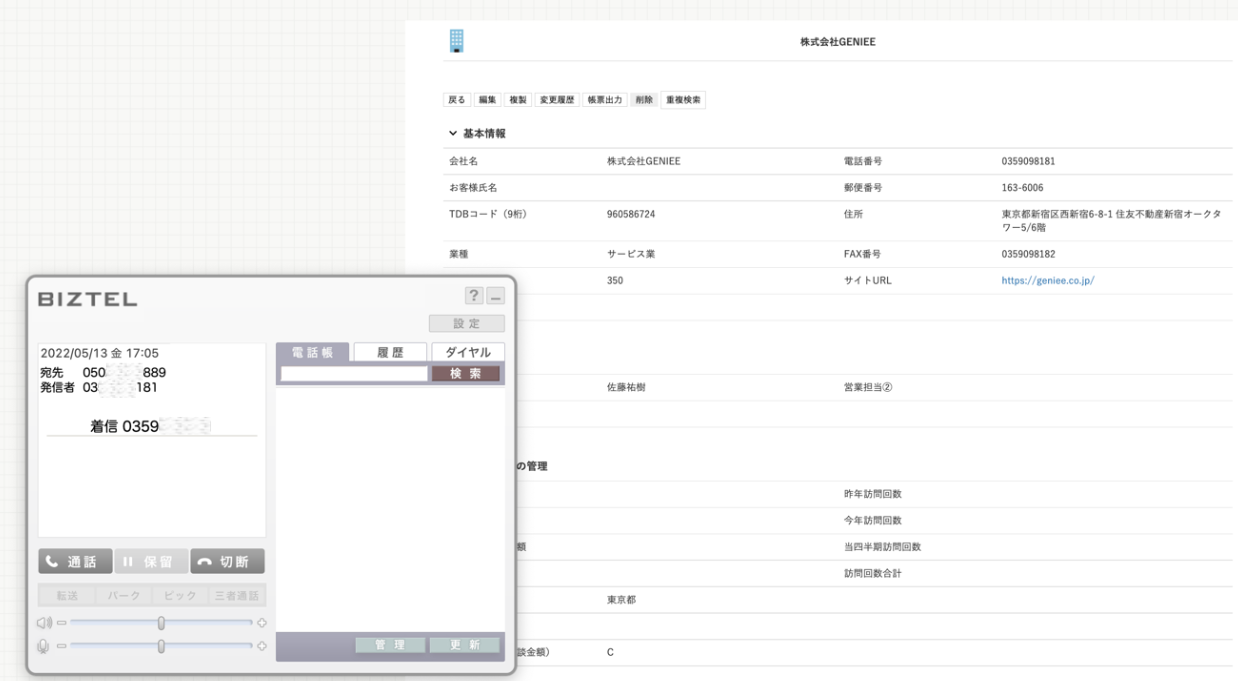Increase speaker volume with plus icon

click(262, 623)
